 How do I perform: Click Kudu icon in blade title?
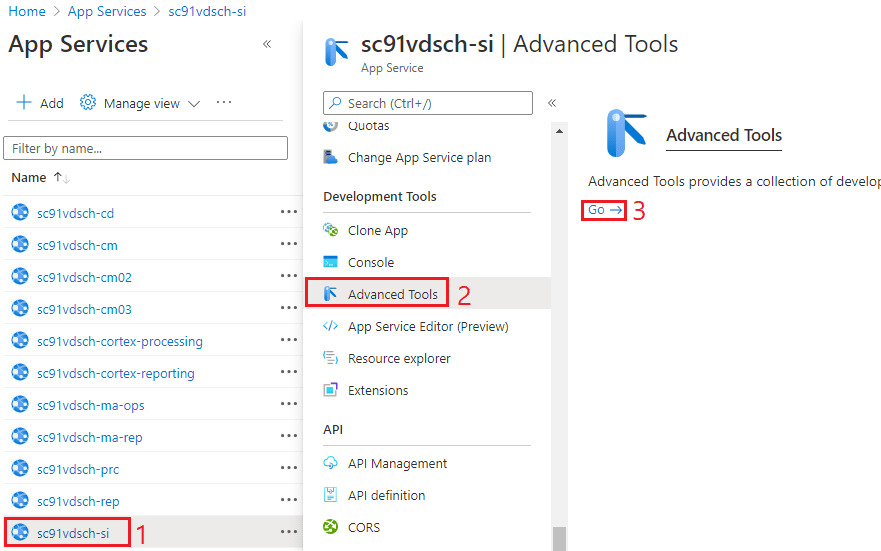coord(337,52)
